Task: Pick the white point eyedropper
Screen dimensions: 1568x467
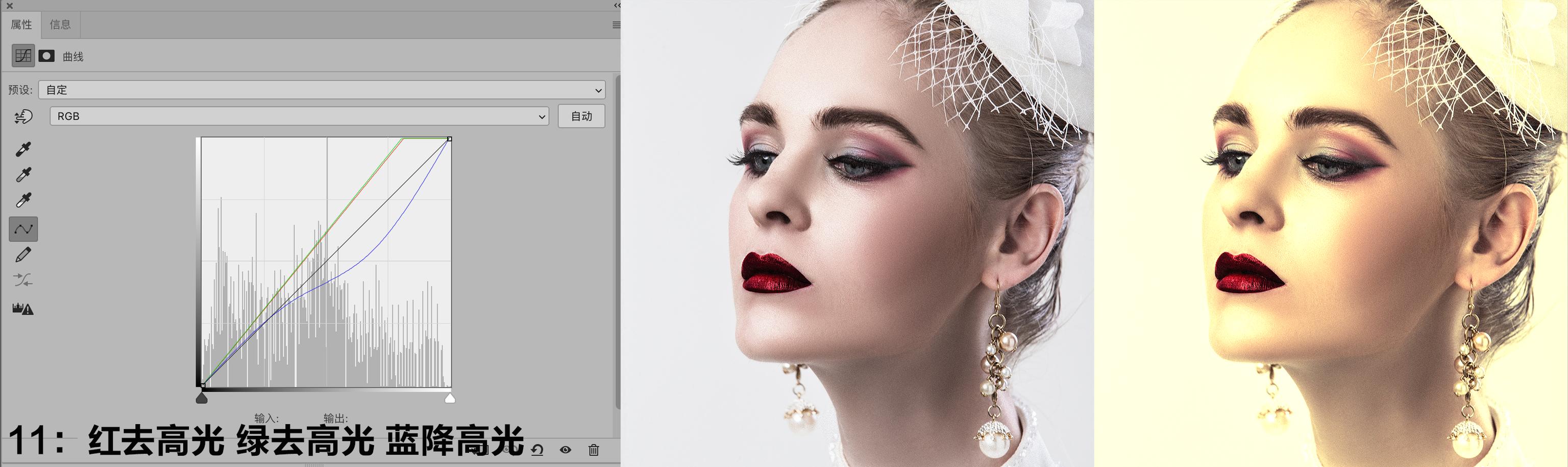Action: point(23,201)
